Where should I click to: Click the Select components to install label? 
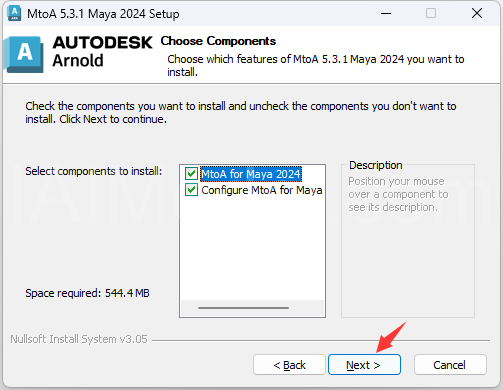pos(94,171)
